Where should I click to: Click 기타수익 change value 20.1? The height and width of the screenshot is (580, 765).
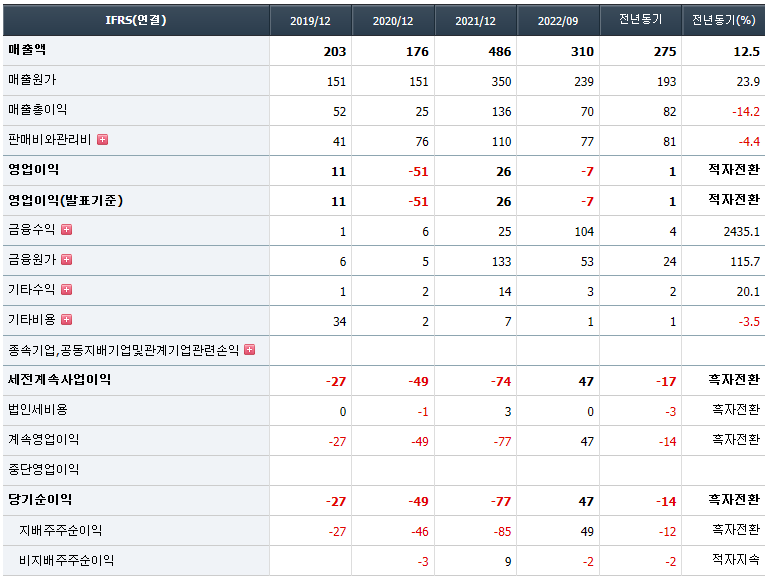(x=748, y=292)
